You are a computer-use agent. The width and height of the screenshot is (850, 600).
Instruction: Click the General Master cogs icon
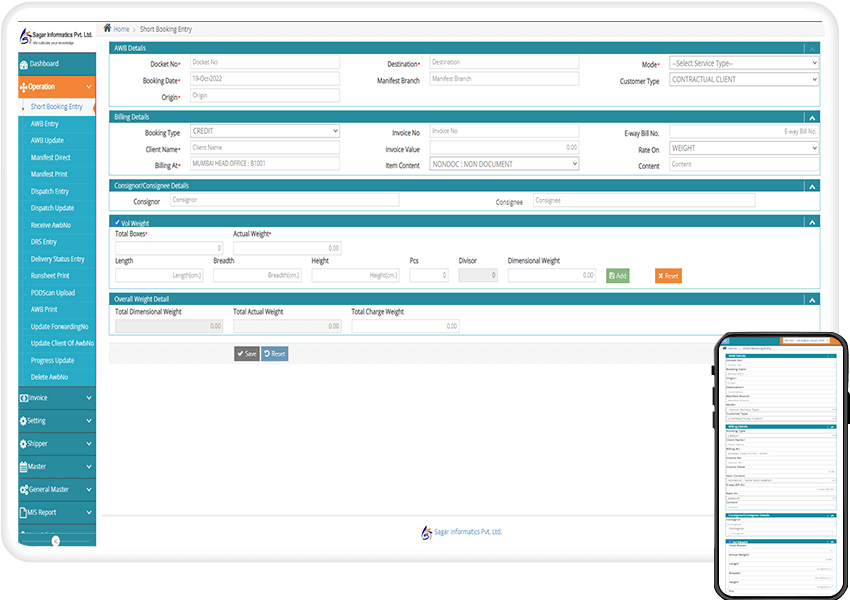pyautogui.click(x=24, y=489)
